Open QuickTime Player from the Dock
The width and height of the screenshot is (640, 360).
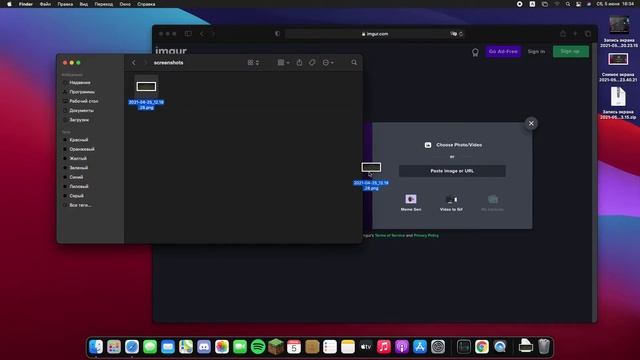500,347
